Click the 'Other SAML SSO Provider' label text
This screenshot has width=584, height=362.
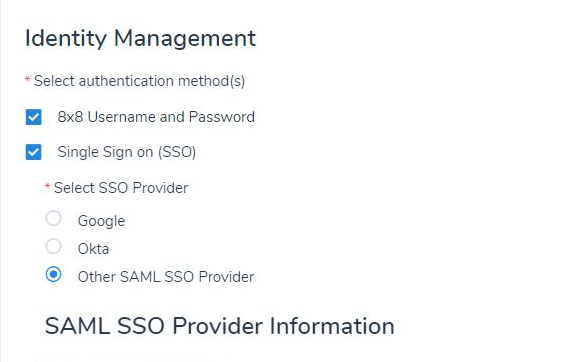tap(166, 277)
